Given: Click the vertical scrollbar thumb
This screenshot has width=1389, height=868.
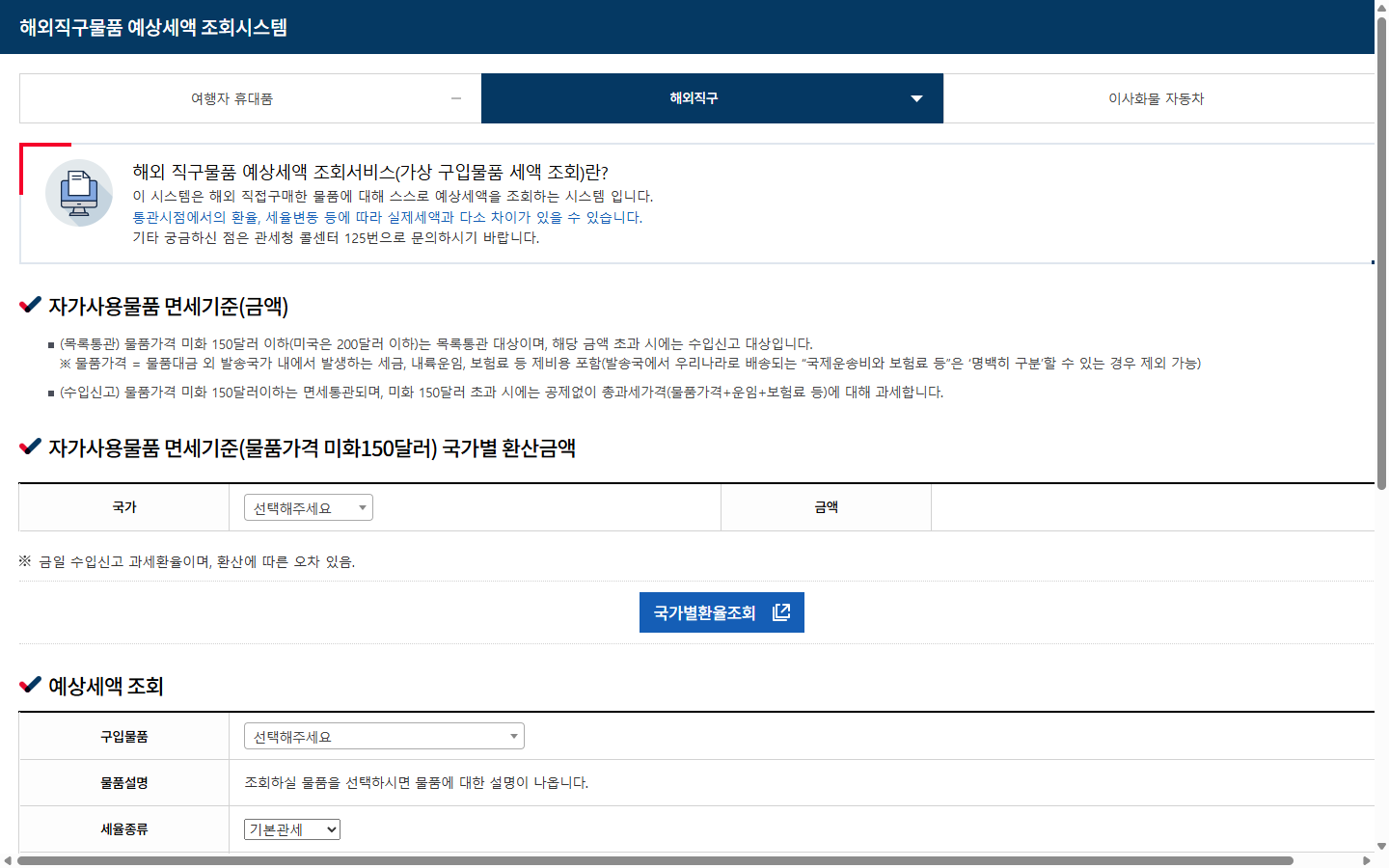Looking at the screenshot, I should coord(1381,253).
